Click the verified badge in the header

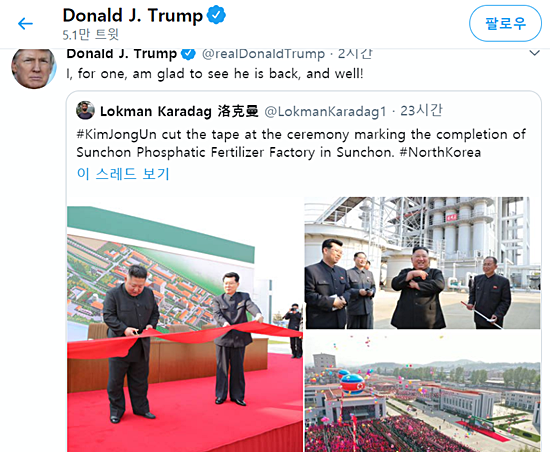tap(216, 15)
